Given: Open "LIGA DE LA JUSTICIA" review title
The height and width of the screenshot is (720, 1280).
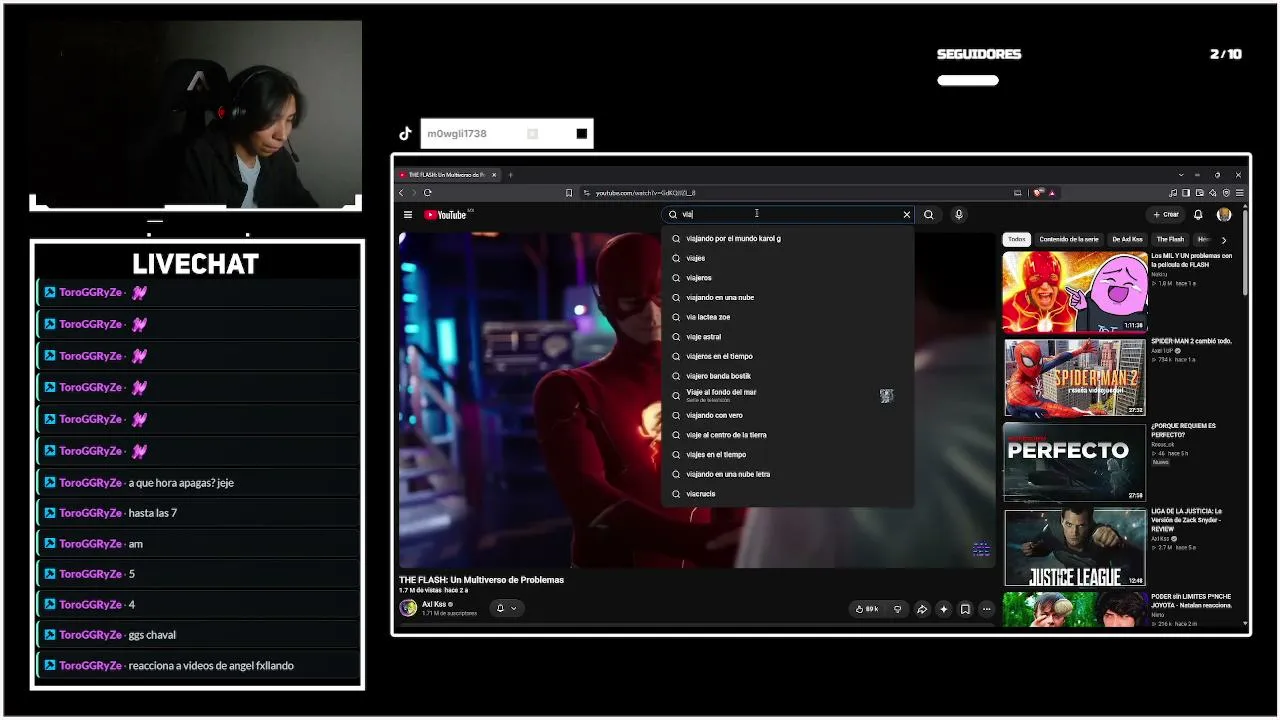Looking at the screenshot, I should point(1187,519).
